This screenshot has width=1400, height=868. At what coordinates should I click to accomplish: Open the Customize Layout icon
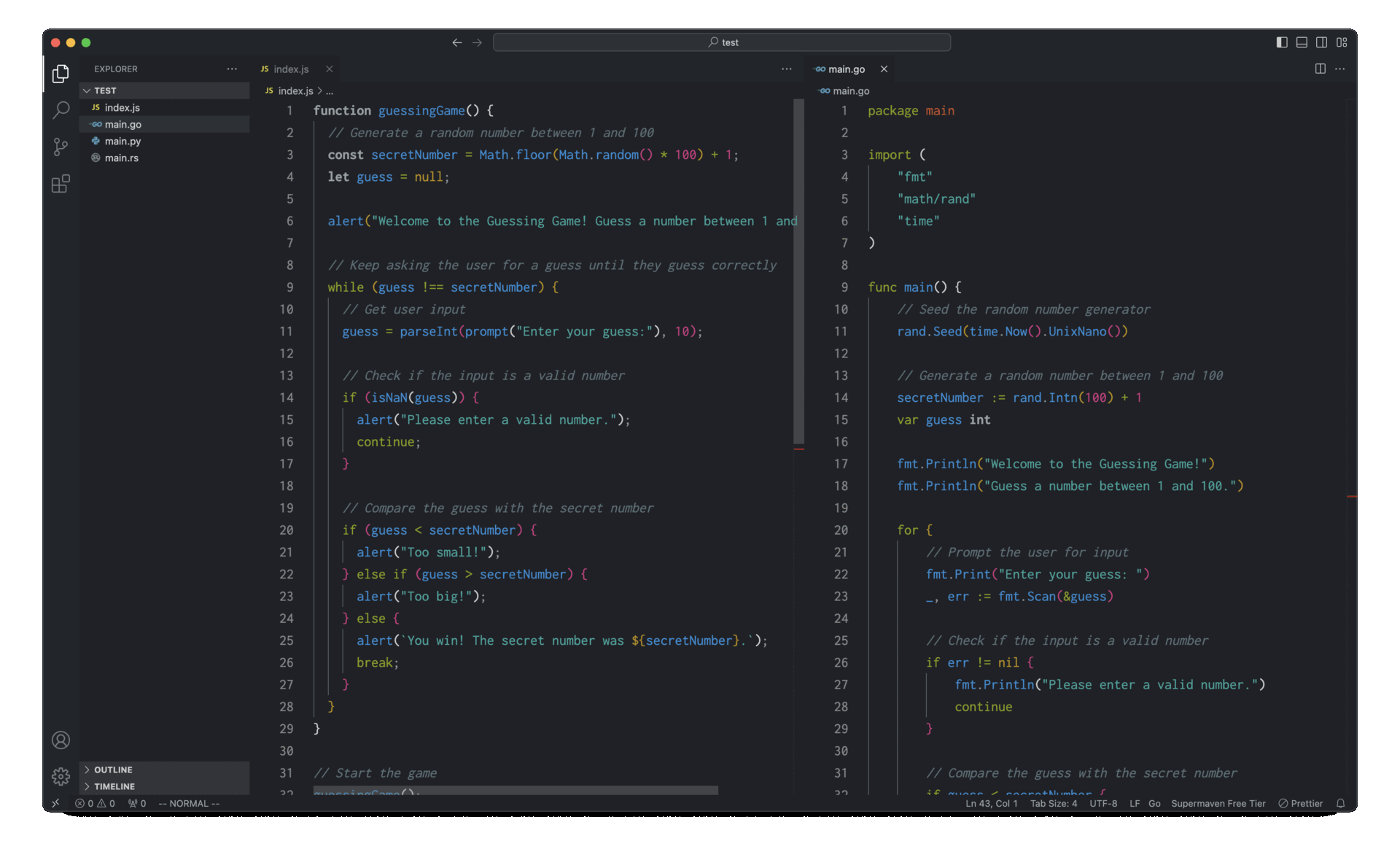(x=1342, y=42)
